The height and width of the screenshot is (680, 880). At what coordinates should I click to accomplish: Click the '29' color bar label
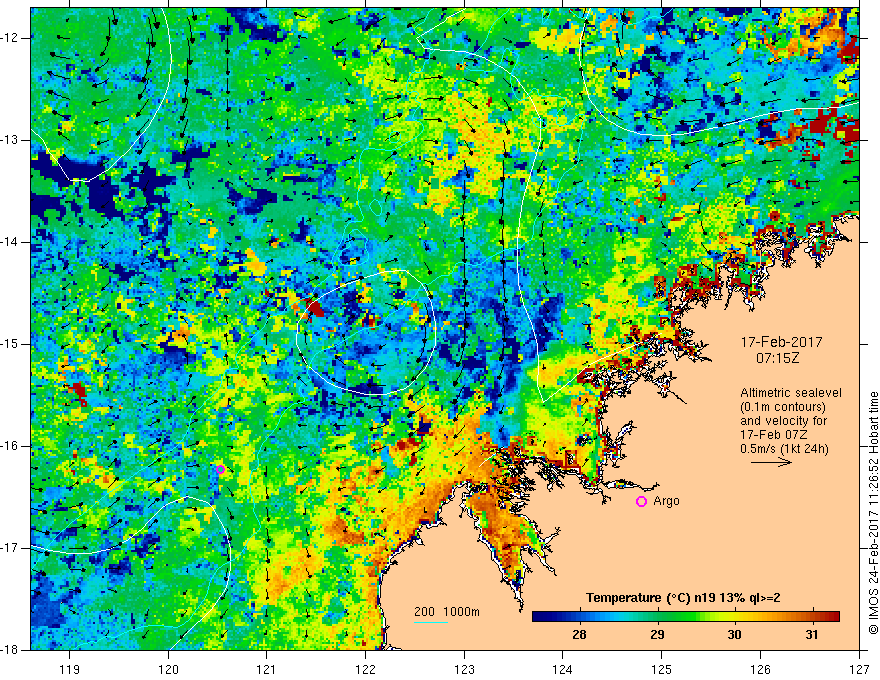(657, 635)
